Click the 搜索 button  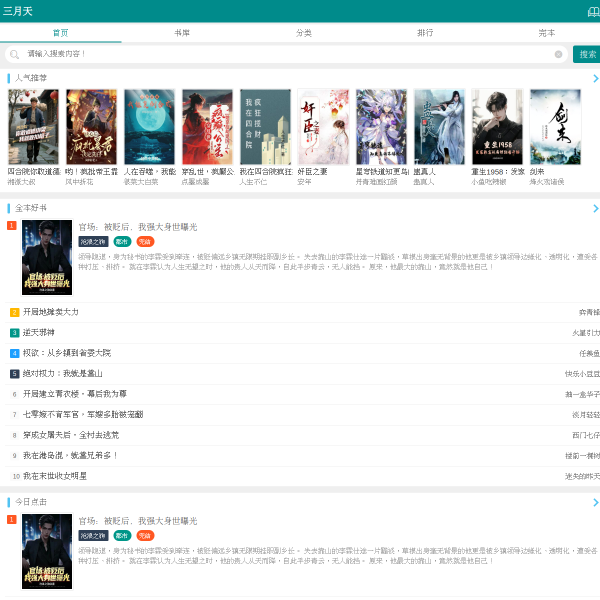[587, 54]
